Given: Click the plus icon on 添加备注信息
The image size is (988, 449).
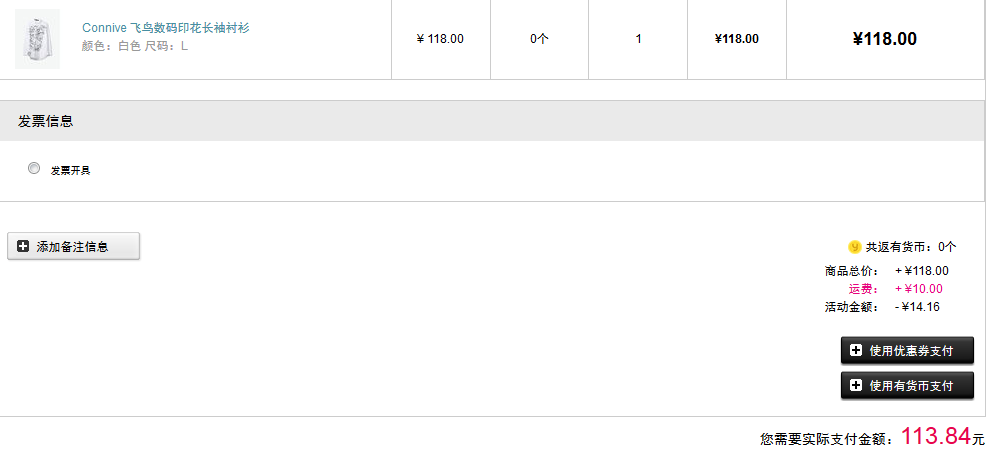Looking at the screenshot, I should point(23,246).
